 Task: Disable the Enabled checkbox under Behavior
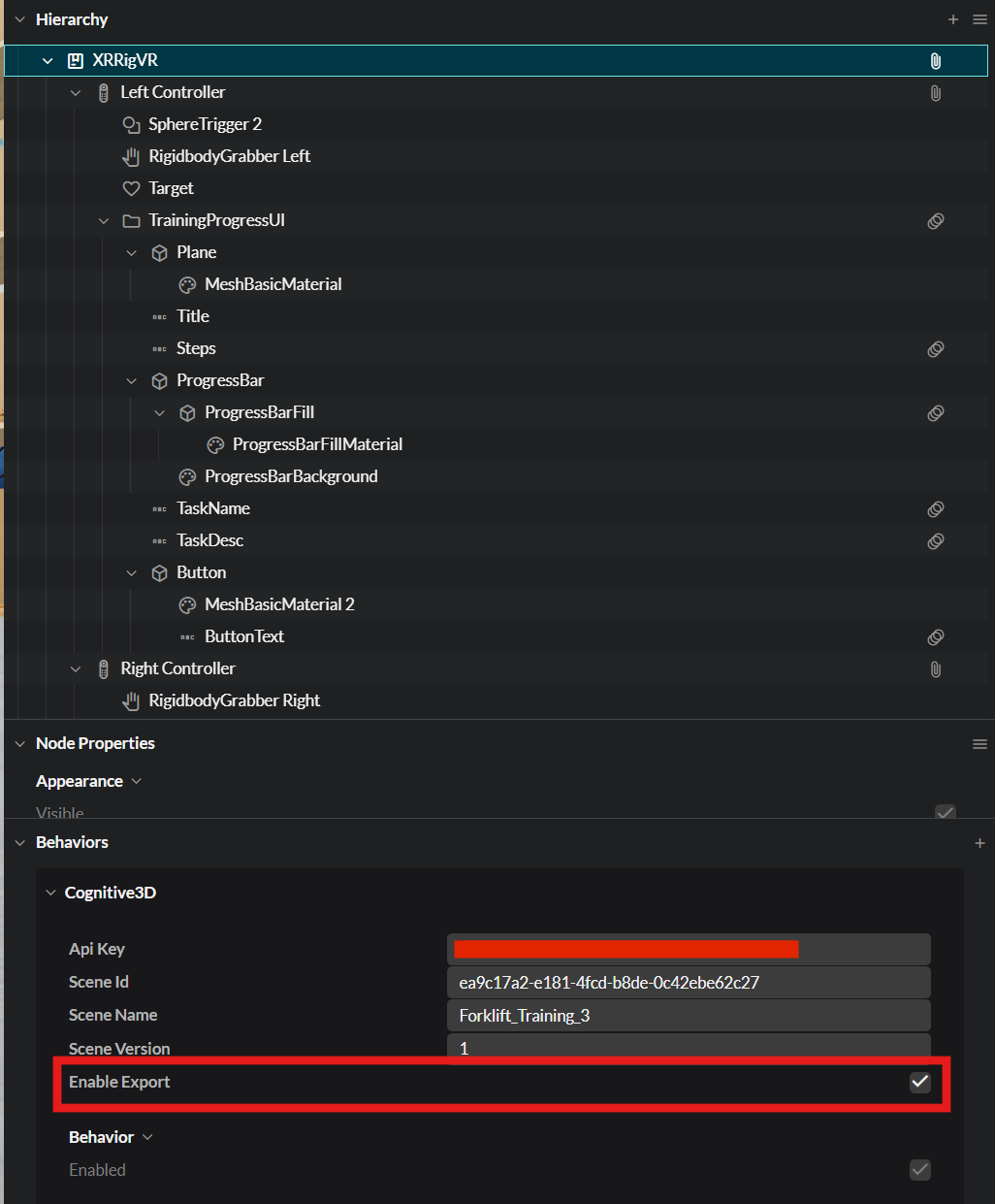(919, 1170)
